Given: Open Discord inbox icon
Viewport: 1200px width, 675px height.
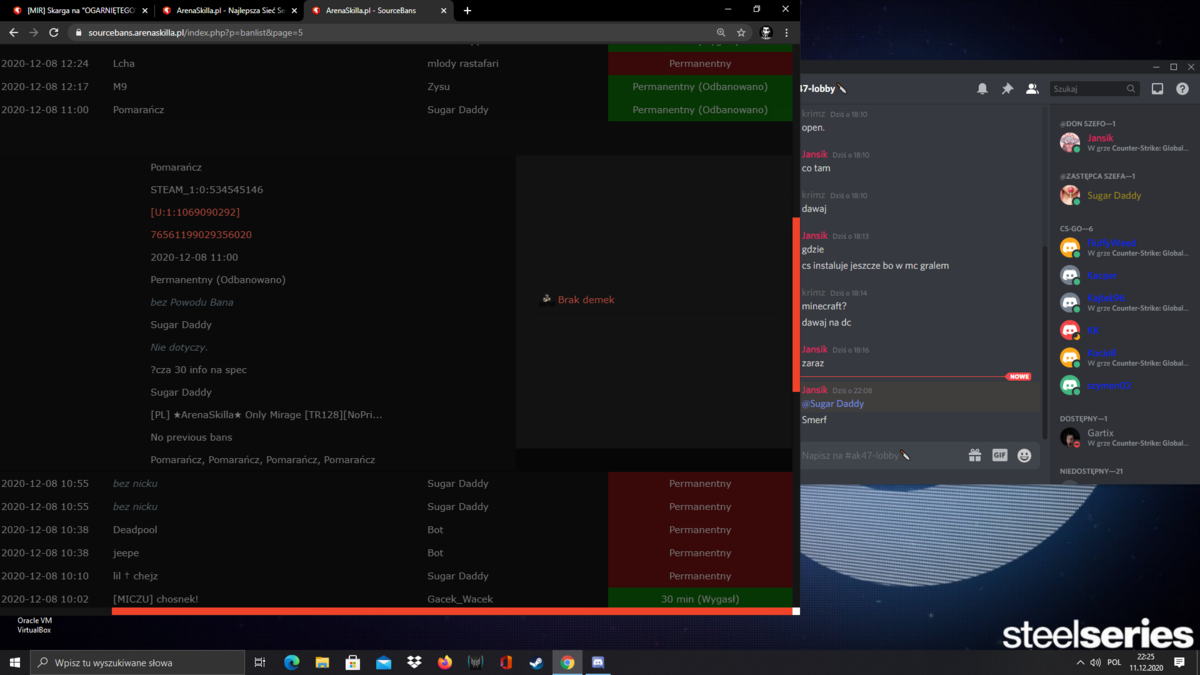Looking at the screenshot, I should 1157,89.
